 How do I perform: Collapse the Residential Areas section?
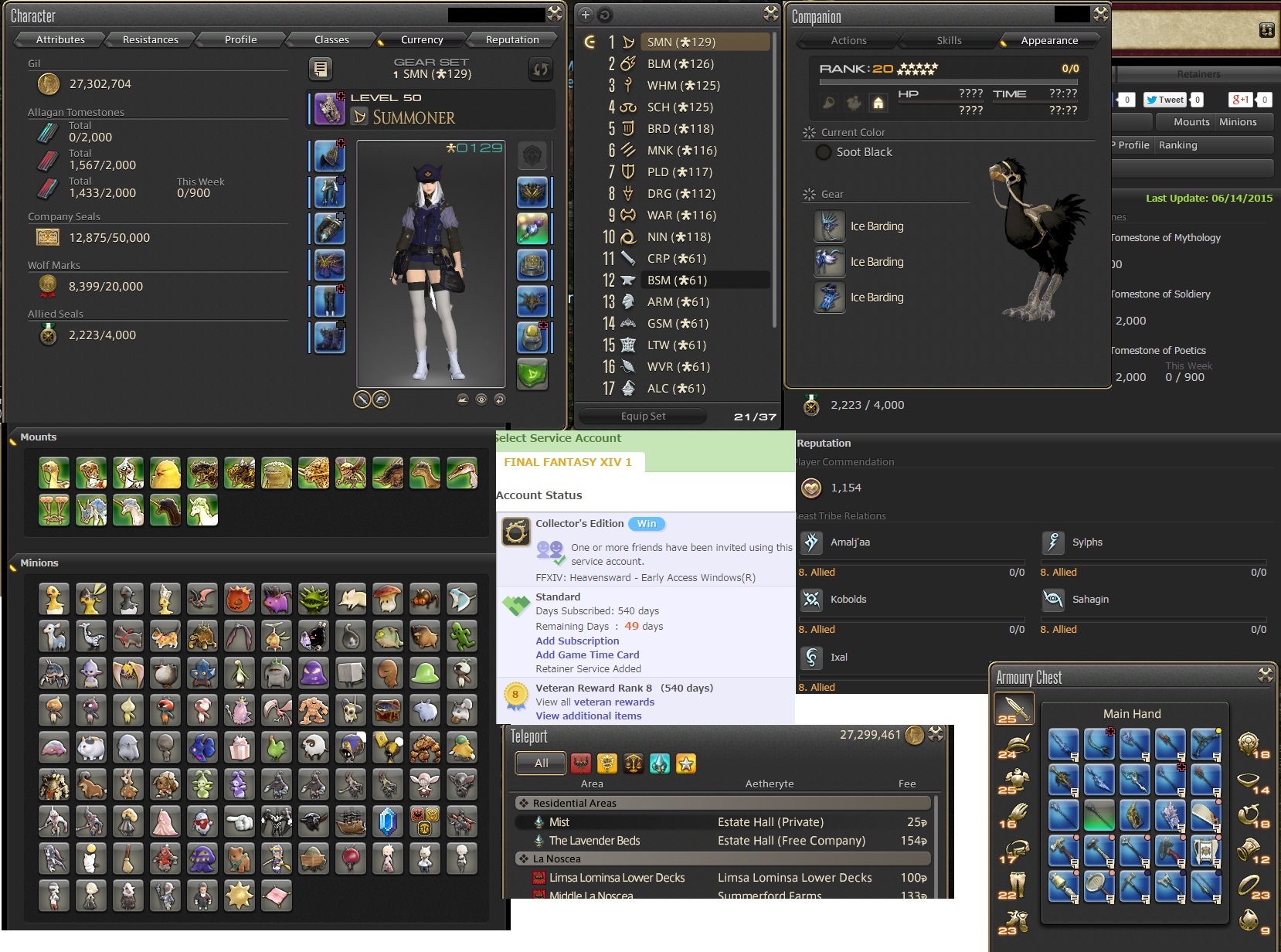[722, 803]
